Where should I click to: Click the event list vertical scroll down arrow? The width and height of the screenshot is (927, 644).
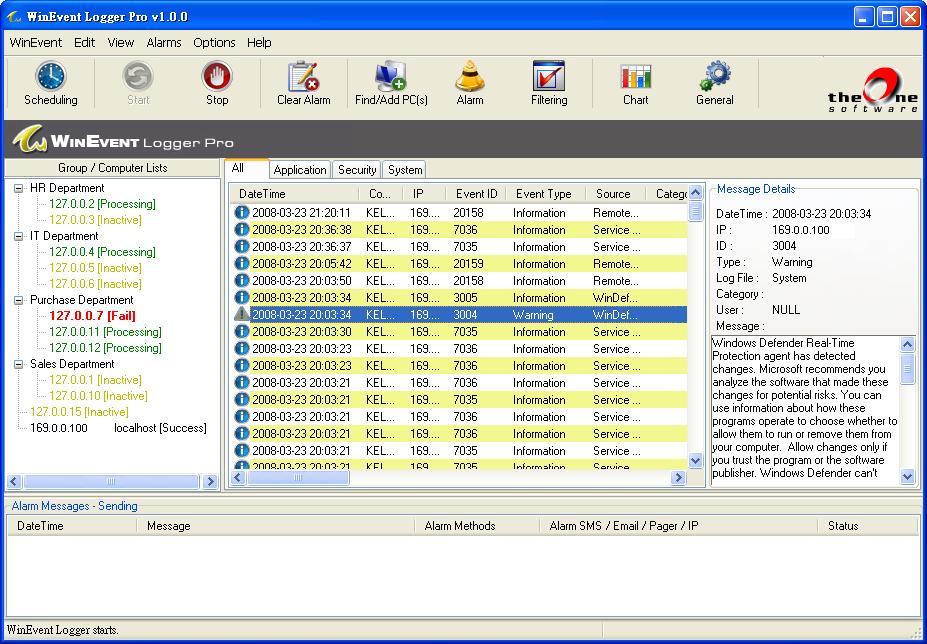point(696,460)
